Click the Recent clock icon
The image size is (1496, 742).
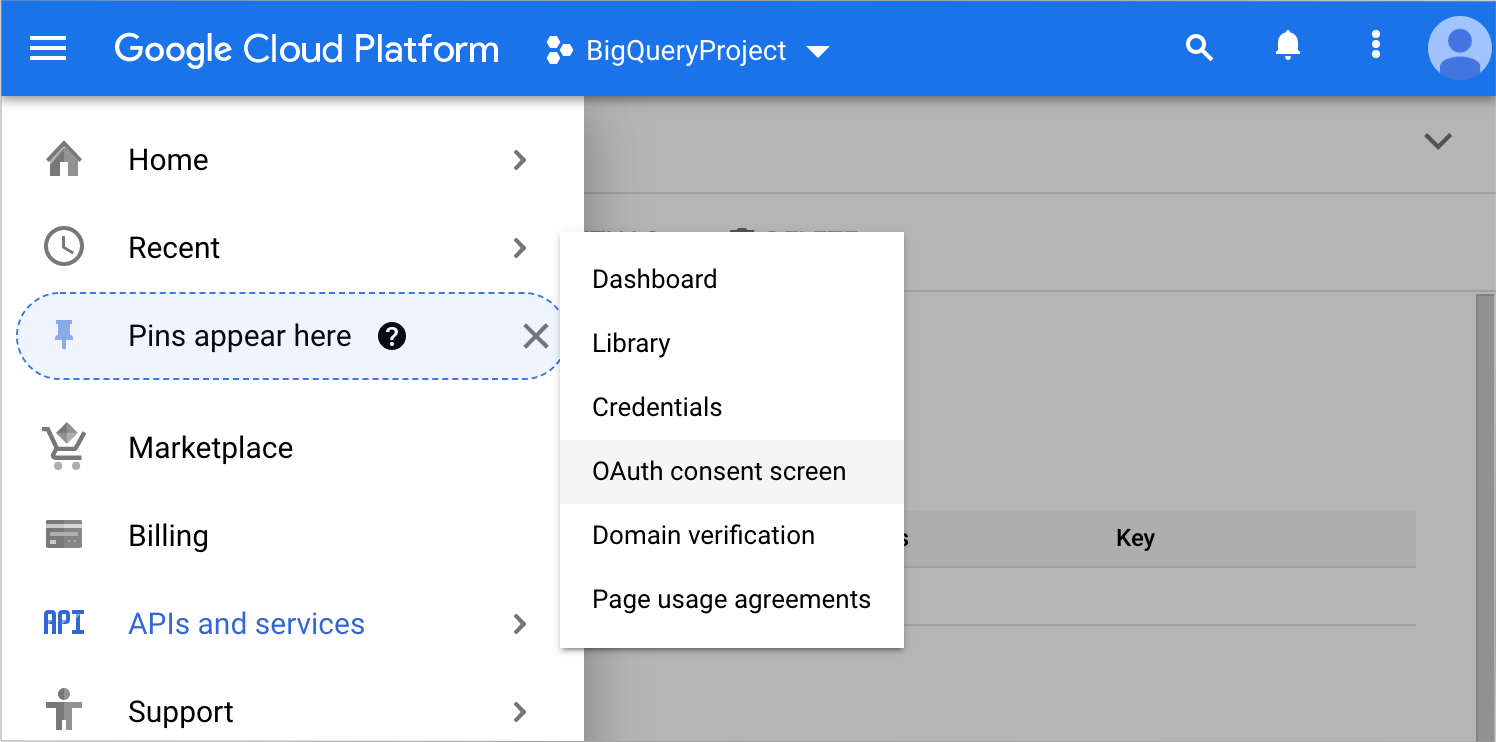click(x=64, y=247)
